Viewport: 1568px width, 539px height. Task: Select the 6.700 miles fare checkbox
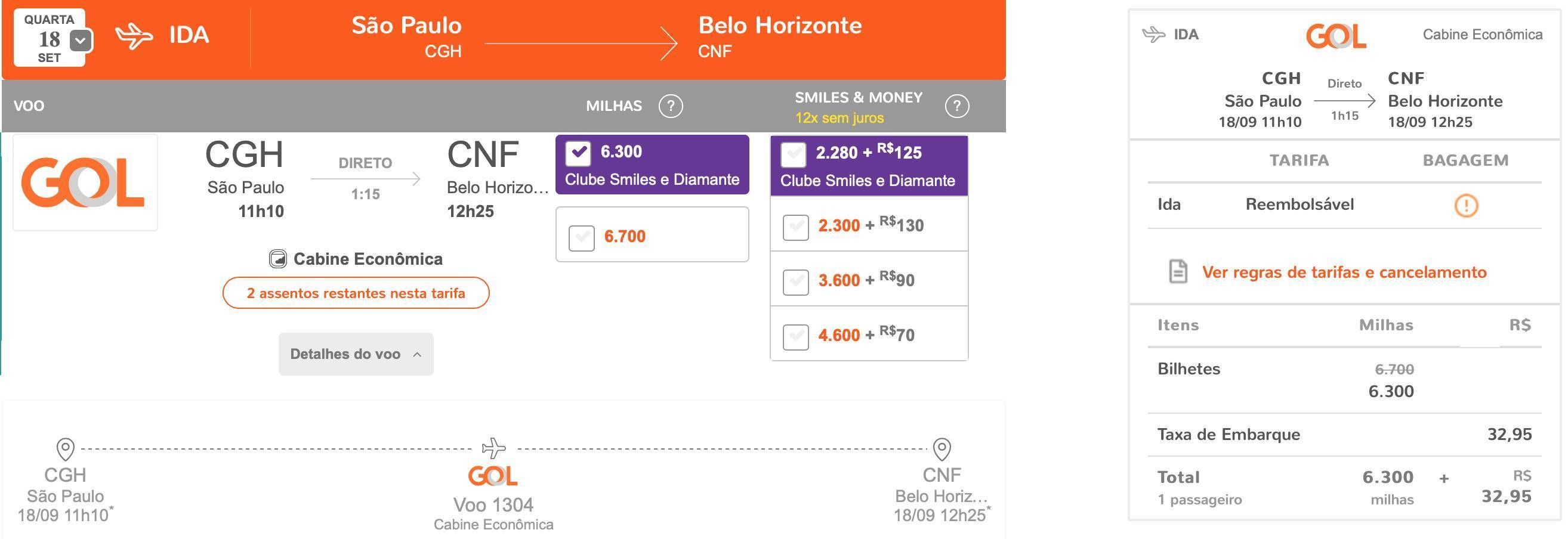(x=581, y=238)
